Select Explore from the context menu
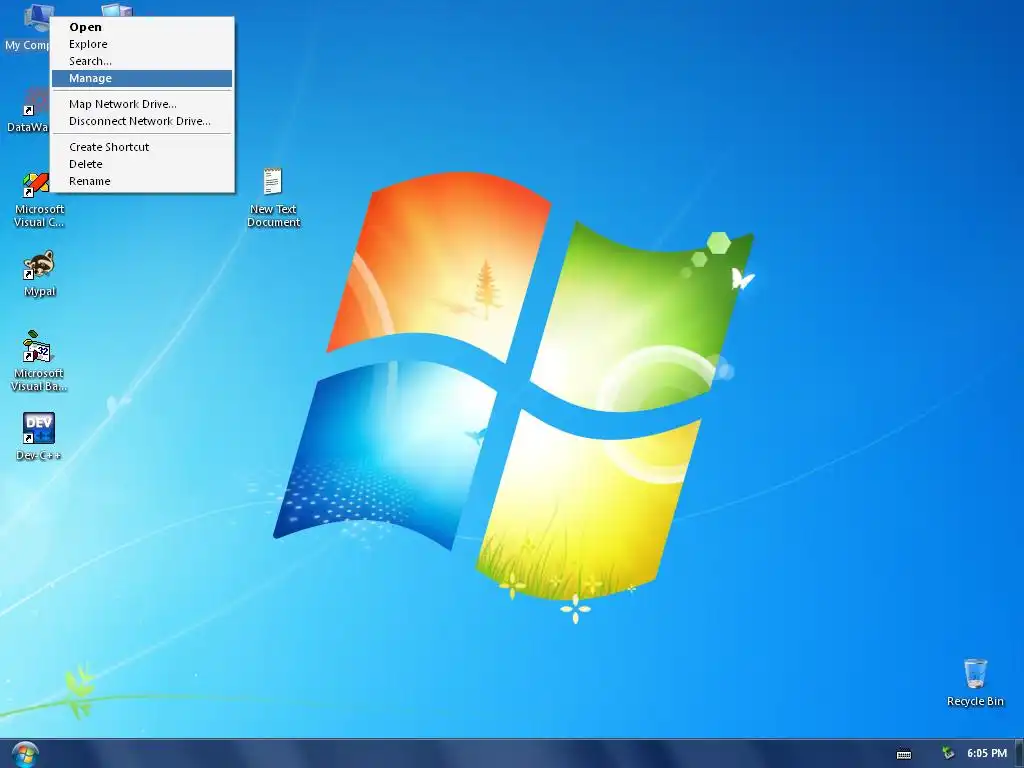 tap(142, 44)
